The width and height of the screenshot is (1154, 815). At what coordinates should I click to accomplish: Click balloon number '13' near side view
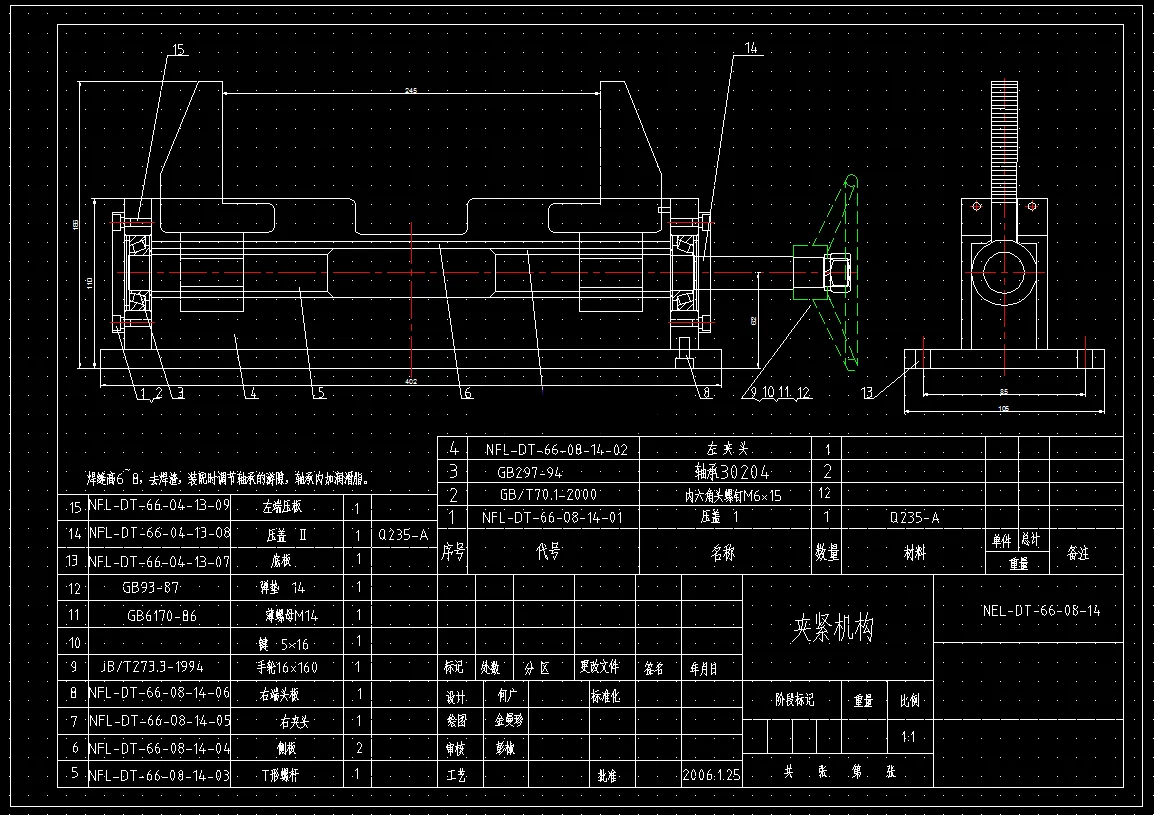pyautogui.click(x=868, y=392)
